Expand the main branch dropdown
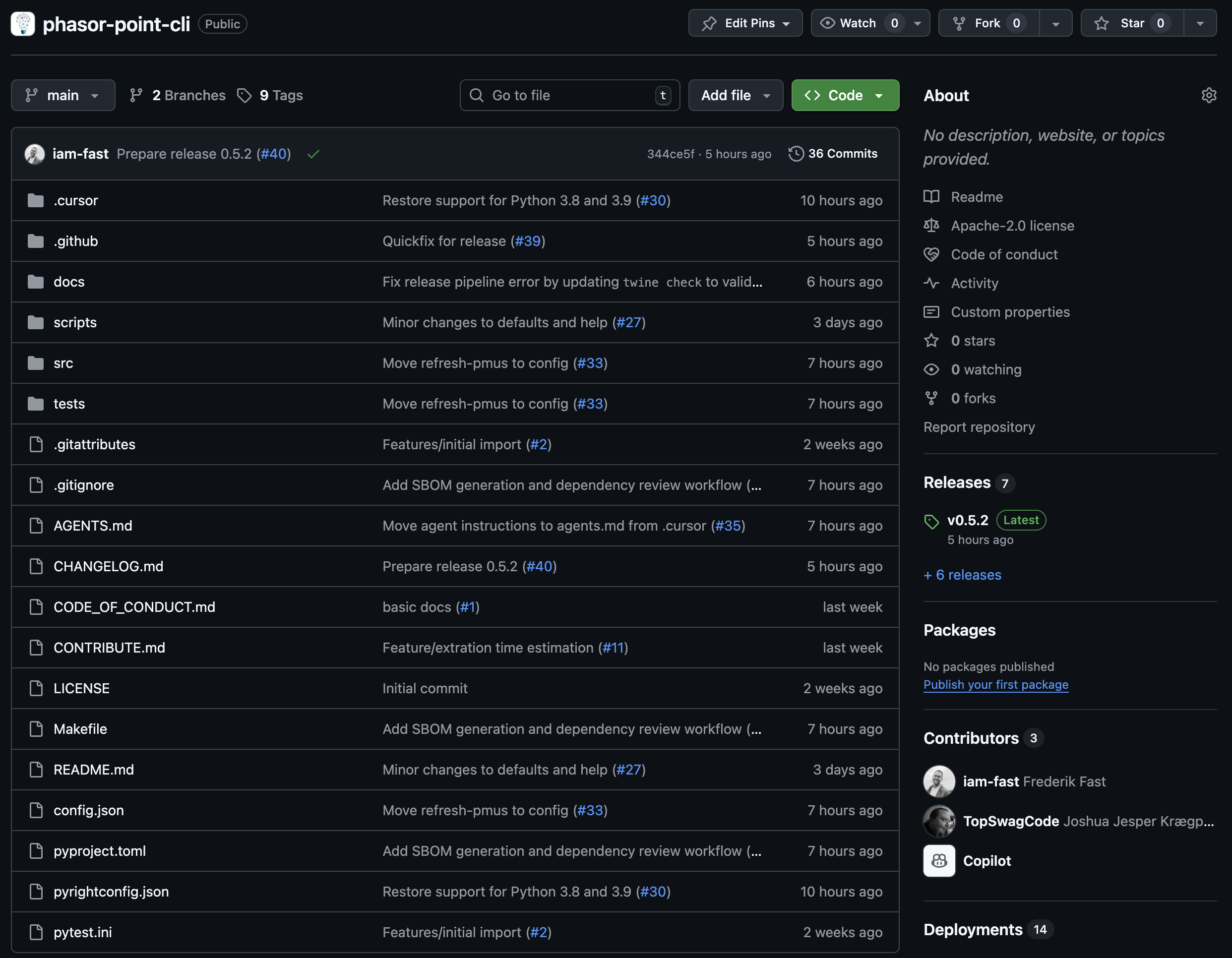The image size is (1232, 958). (x=62, y=95)
